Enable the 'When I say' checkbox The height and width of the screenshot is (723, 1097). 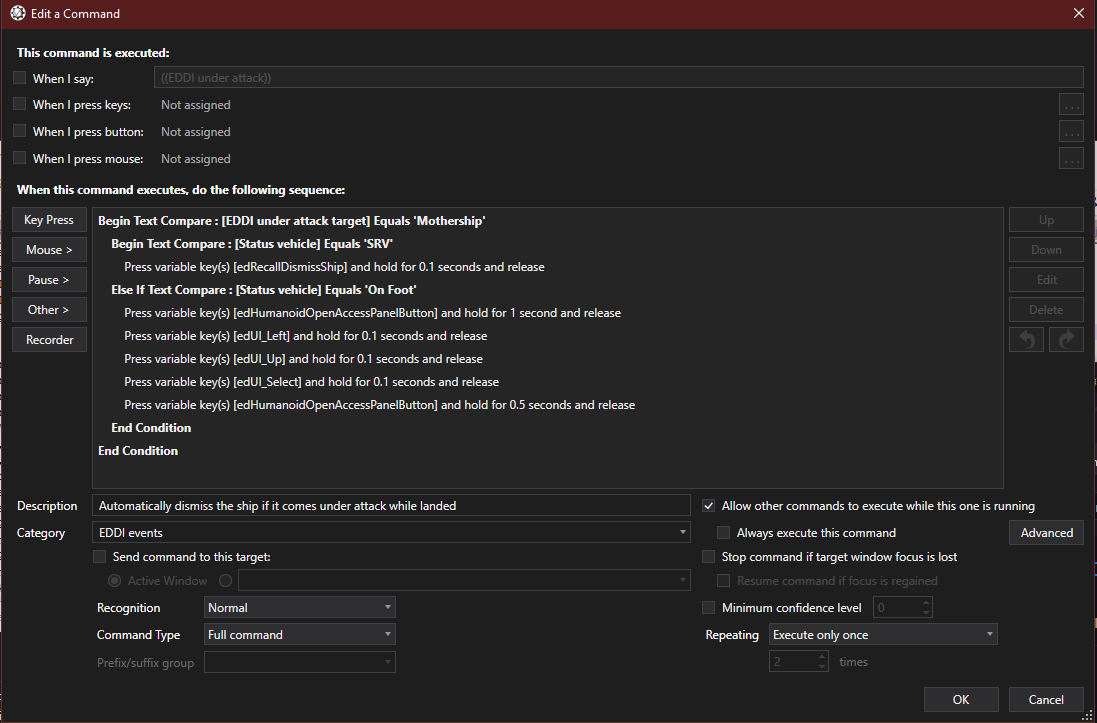click(20, 78)
